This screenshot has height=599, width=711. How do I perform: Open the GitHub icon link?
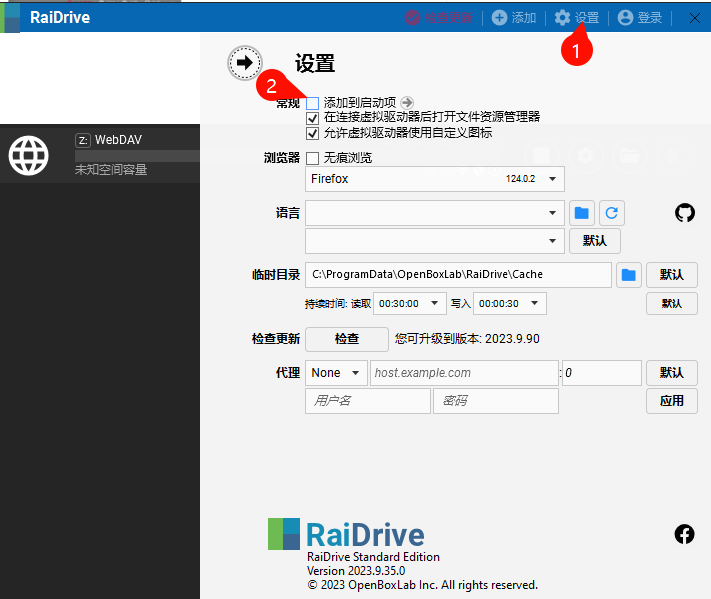pyautogui.click(x=685, y=213)
